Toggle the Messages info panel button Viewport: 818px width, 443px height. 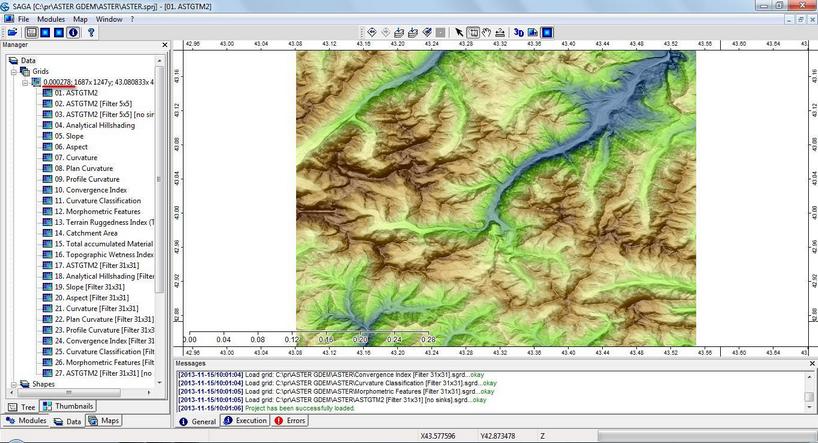[x=73, y=32]
